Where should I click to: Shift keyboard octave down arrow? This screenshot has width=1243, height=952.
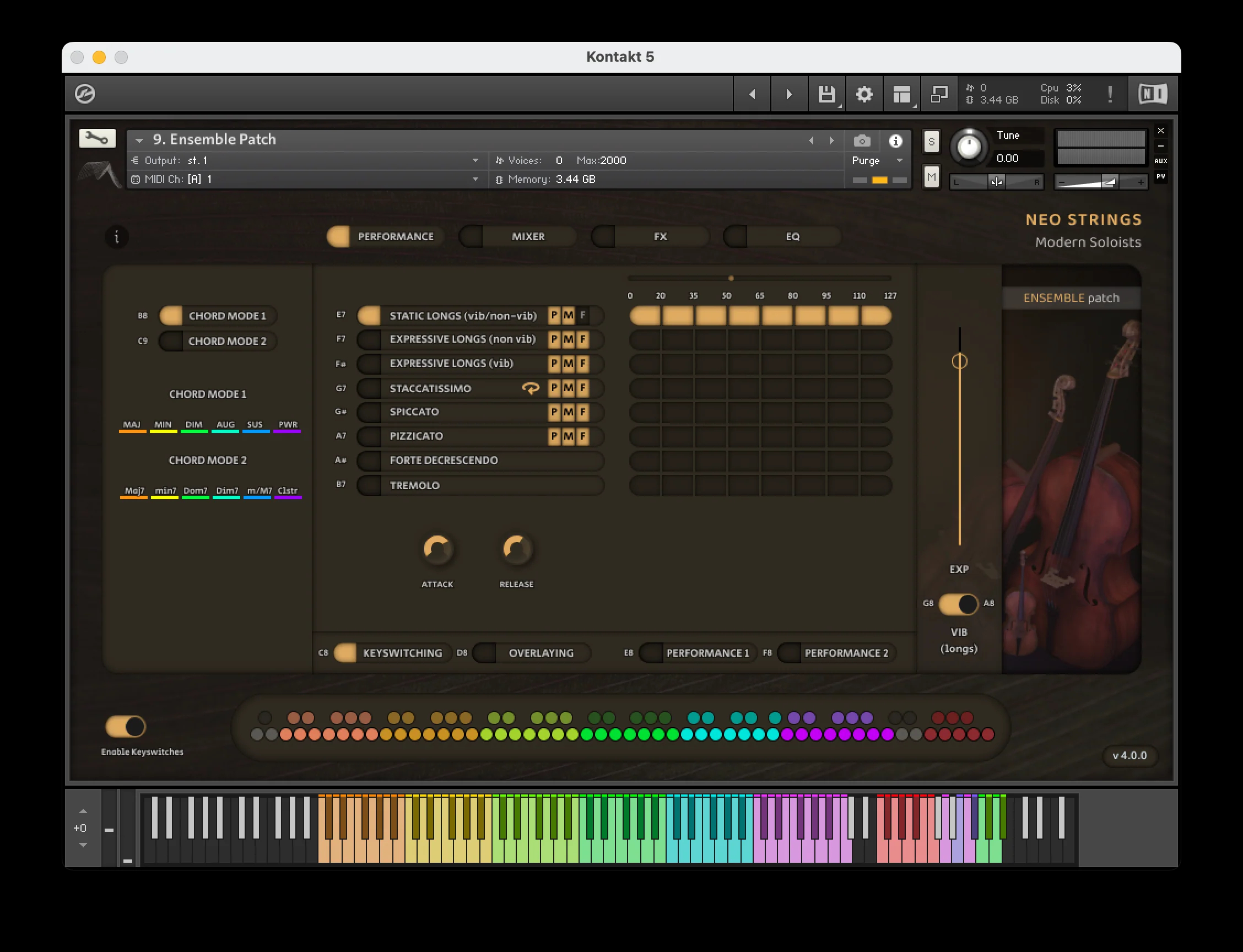[83, 845]
